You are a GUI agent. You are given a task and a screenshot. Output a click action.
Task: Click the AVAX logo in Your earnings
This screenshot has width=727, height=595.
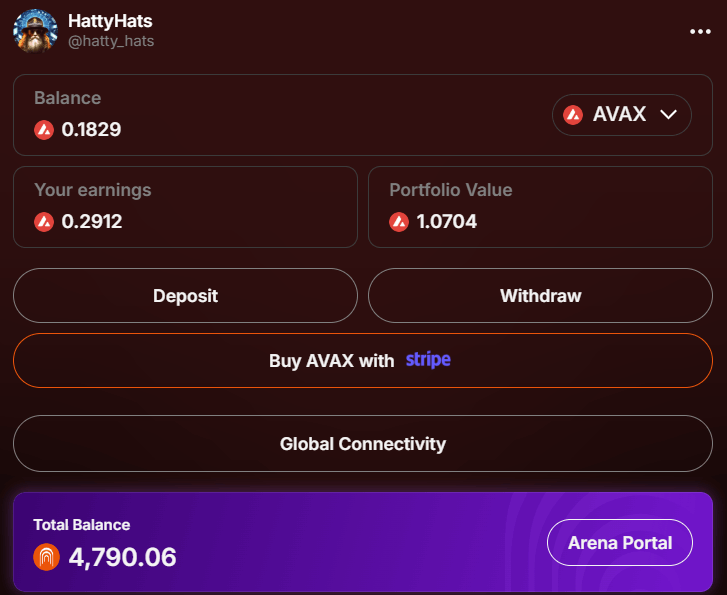coord(44,222)
